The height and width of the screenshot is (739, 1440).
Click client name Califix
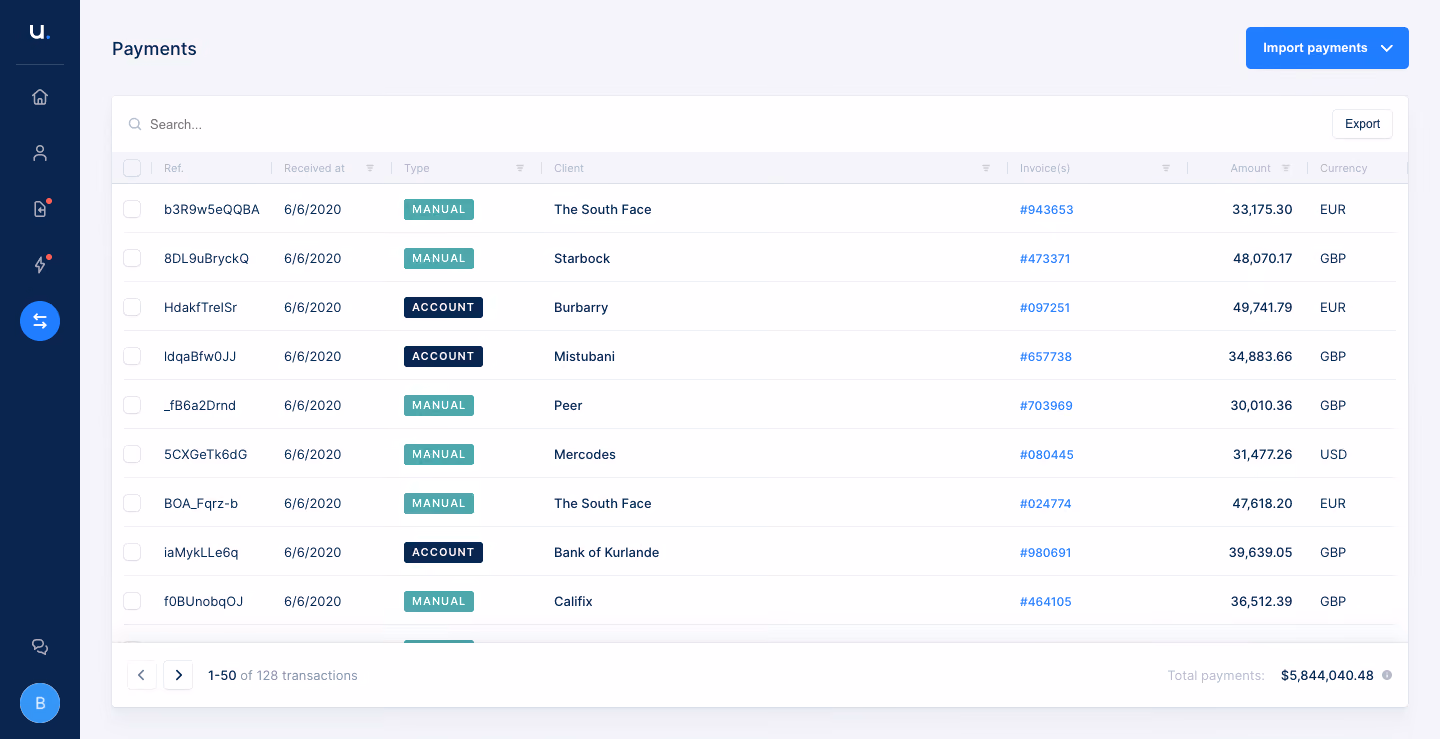(573, 601)
